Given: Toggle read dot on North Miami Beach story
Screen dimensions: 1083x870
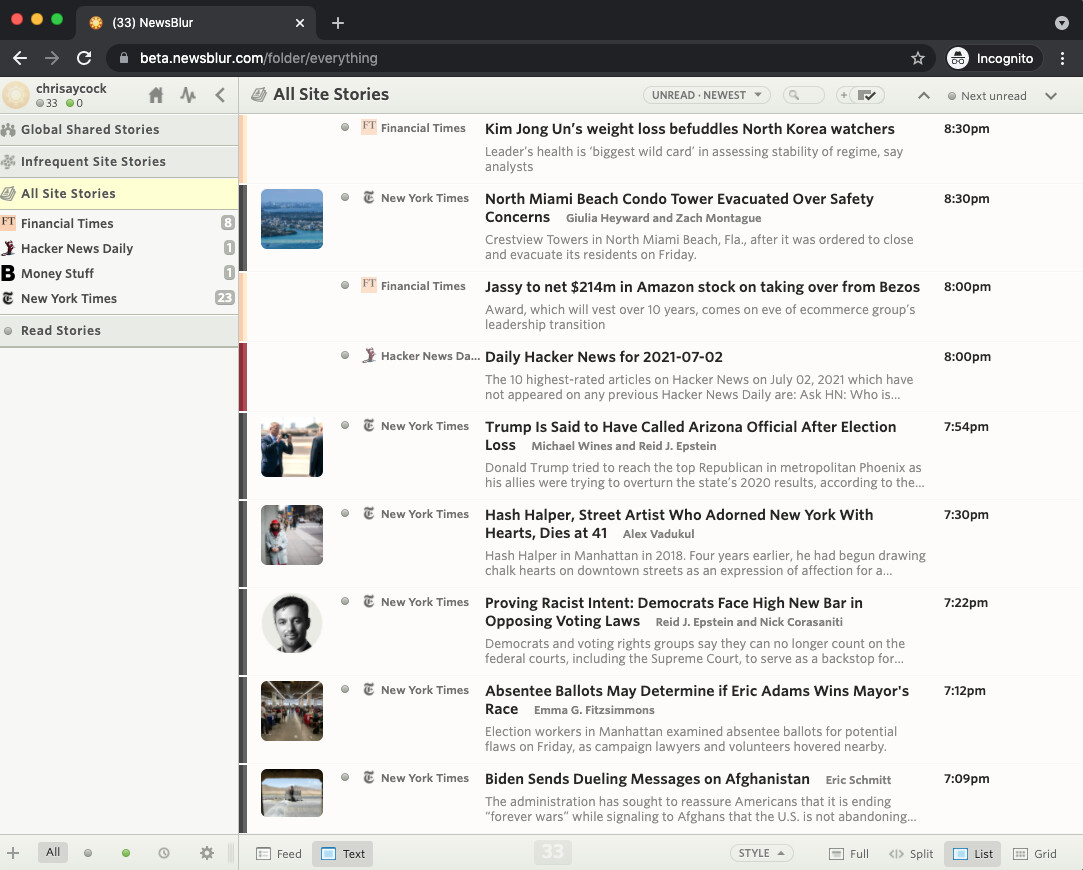Looking at the screenshot, I should coord(345,197).
